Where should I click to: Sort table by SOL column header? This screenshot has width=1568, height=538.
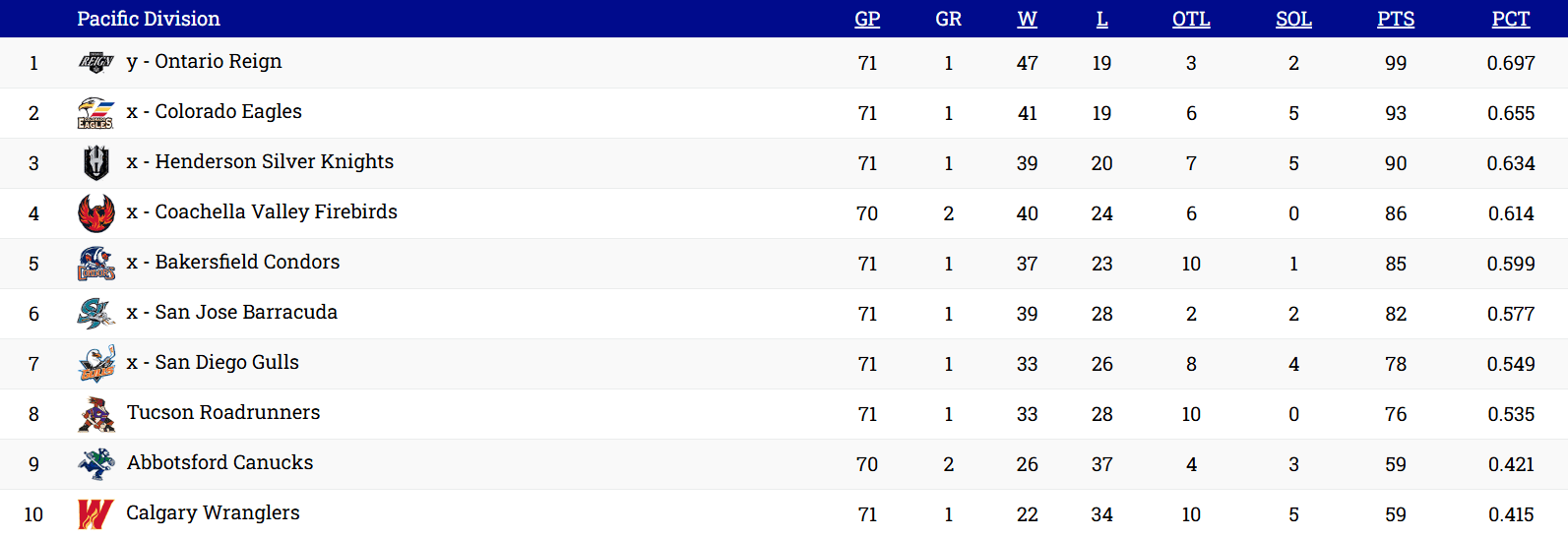pos(1293,19)
